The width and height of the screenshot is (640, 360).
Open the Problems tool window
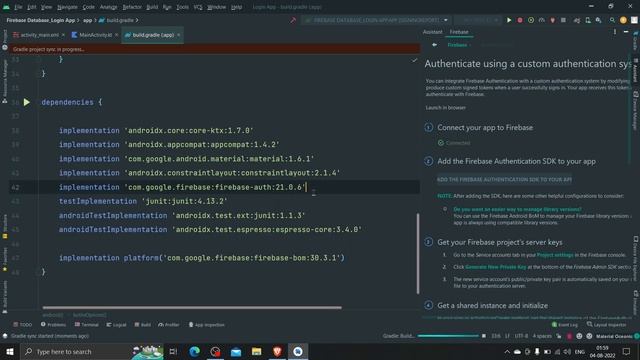(x=53, y=325)
